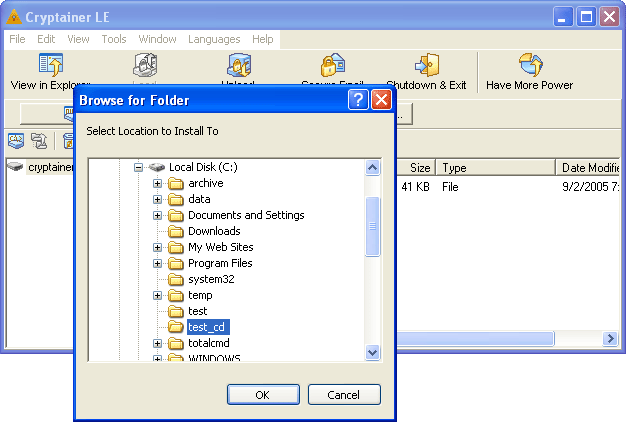Click the main window horizontal scrollbar thumb
The width and height of the screenshot is (626, 422).
tap(475, 339)
